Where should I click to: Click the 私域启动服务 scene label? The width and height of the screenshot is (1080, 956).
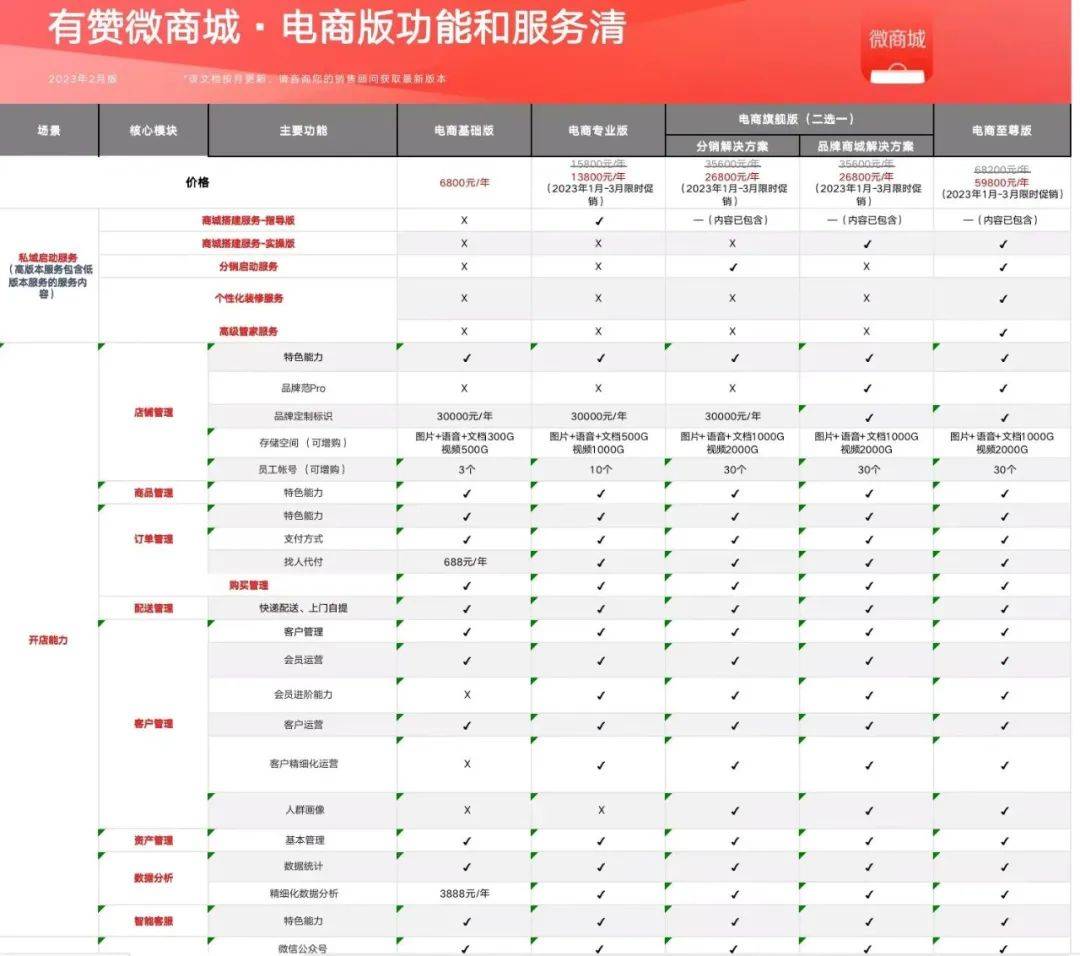click(48, 257)
